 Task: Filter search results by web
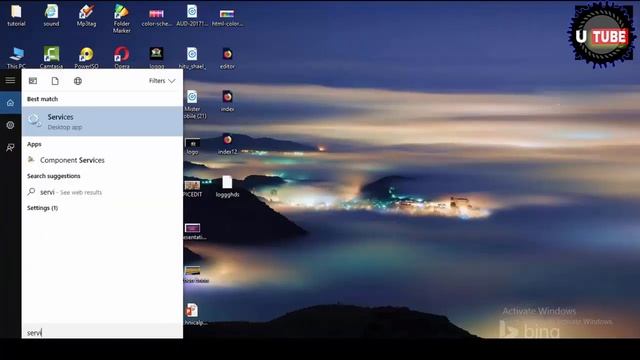pos(78,81)
